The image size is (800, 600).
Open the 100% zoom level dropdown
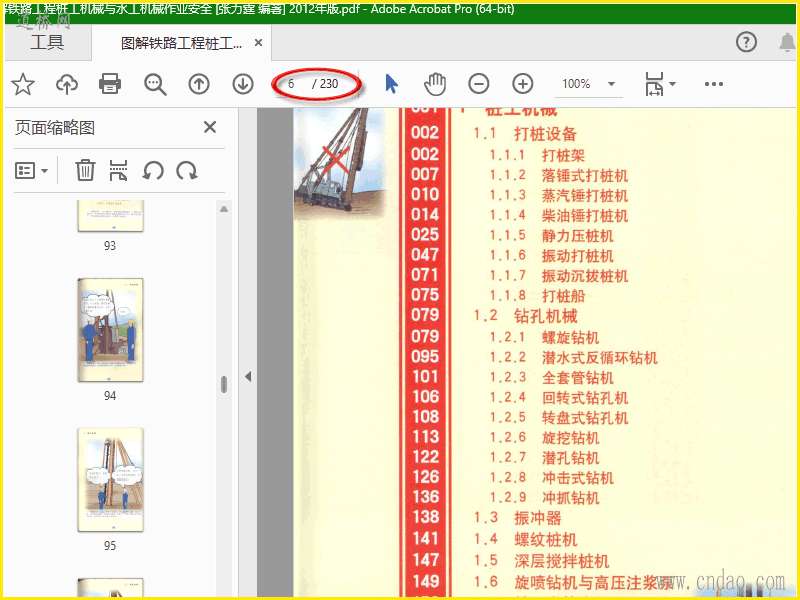click(588, 84)
